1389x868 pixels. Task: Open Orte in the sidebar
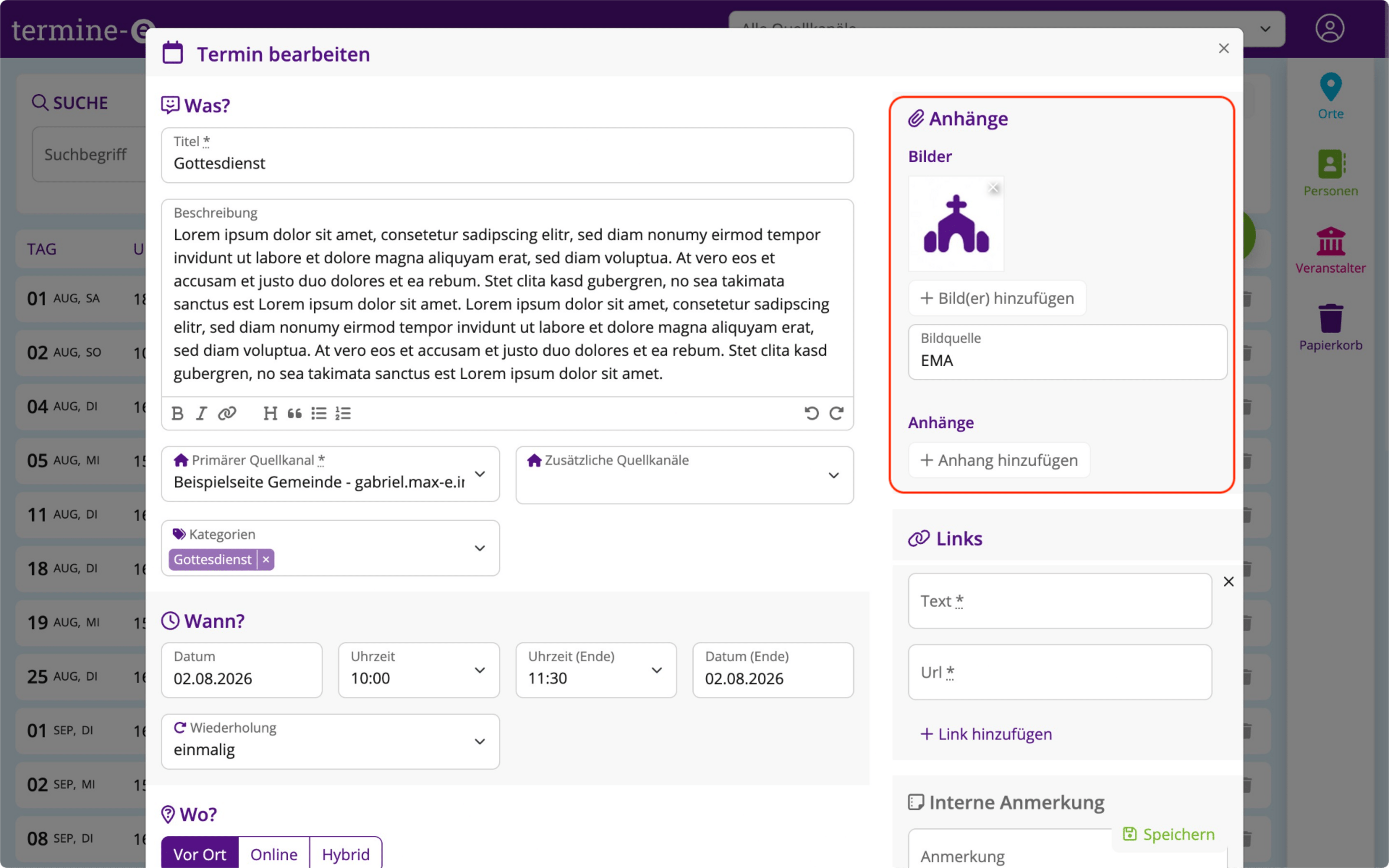(x=1330, y=96)
